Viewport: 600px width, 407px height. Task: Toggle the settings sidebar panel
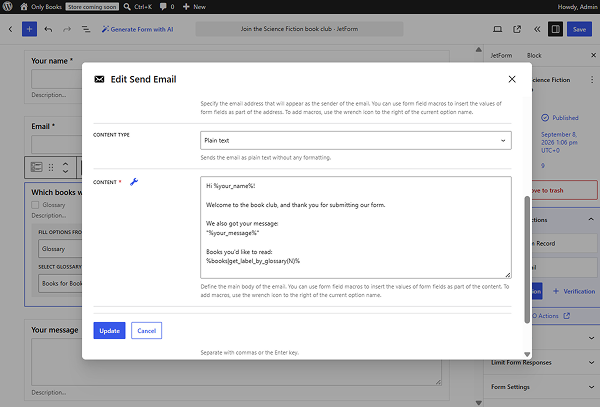(x=555, y=29)
